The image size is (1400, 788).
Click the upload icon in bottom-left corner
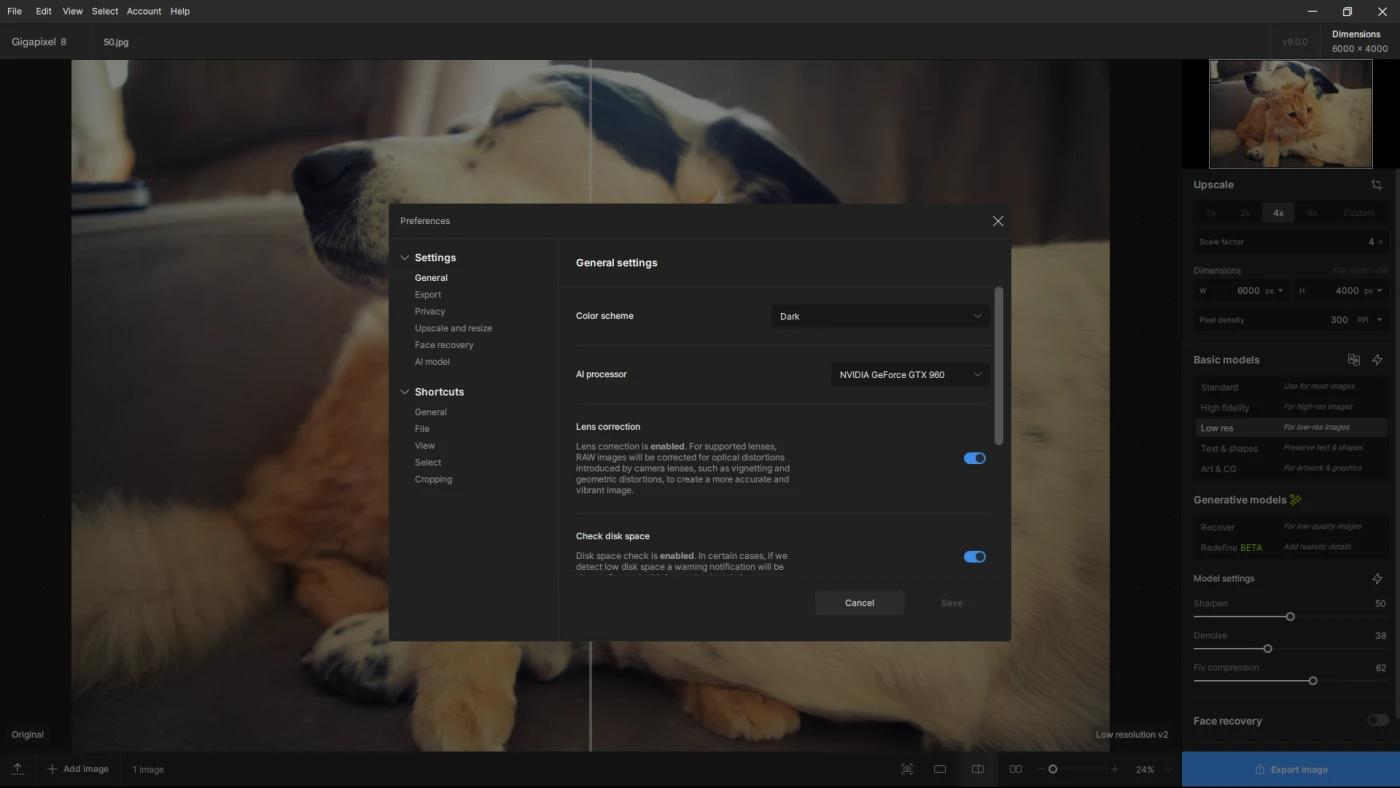(18, 769)
